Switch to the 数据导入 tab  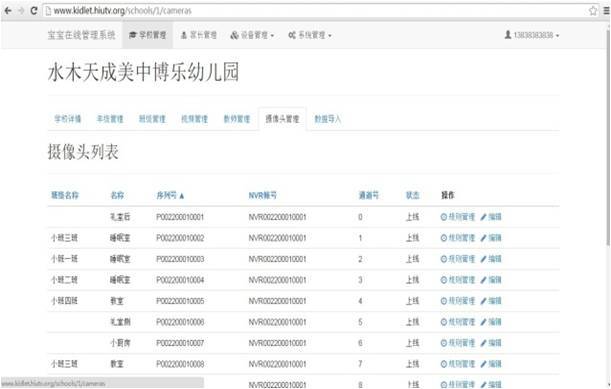[328, 119]
